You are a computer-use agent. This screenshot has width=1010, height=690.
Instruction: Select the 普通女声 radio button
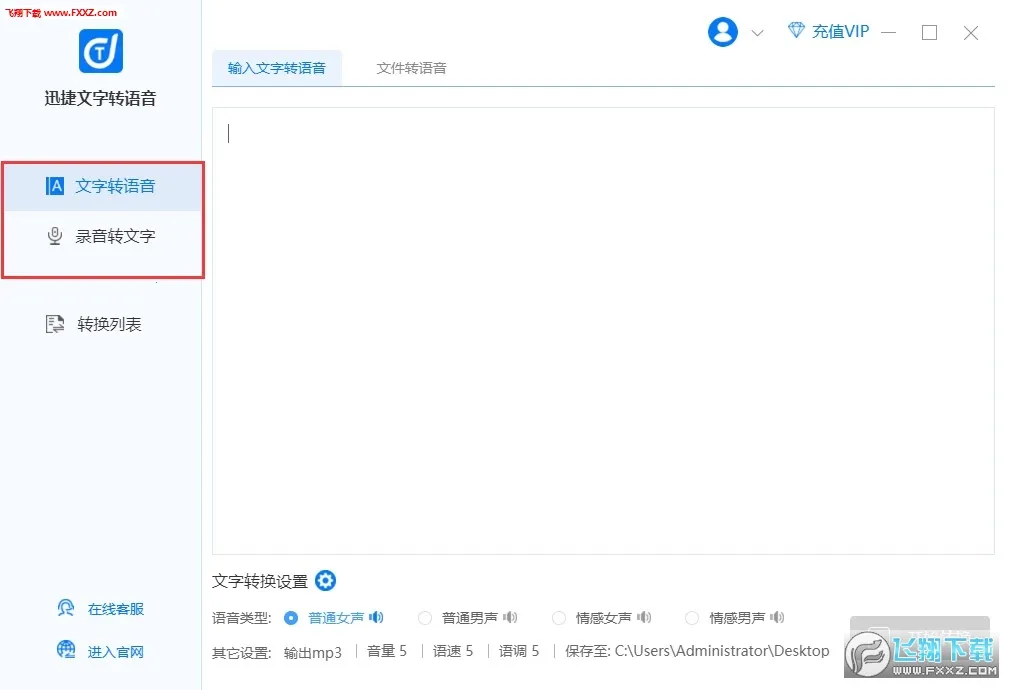291,618
